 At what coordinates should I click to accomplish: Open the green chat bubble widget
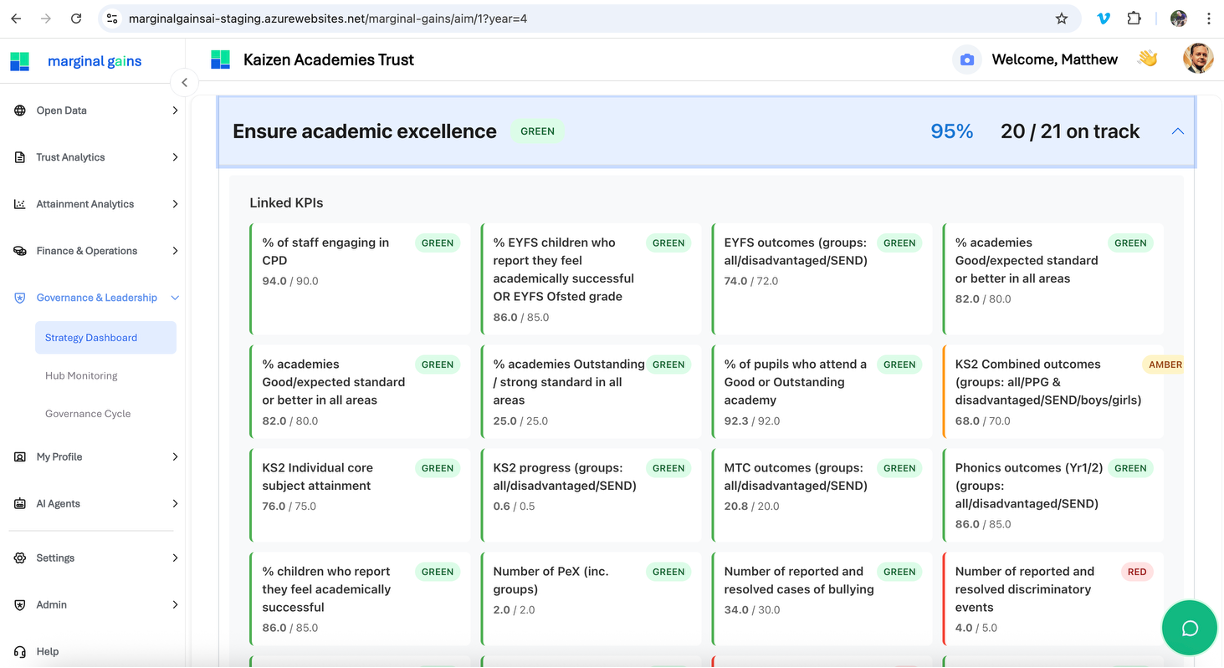pyautogui.click(x=1189, y=628)
